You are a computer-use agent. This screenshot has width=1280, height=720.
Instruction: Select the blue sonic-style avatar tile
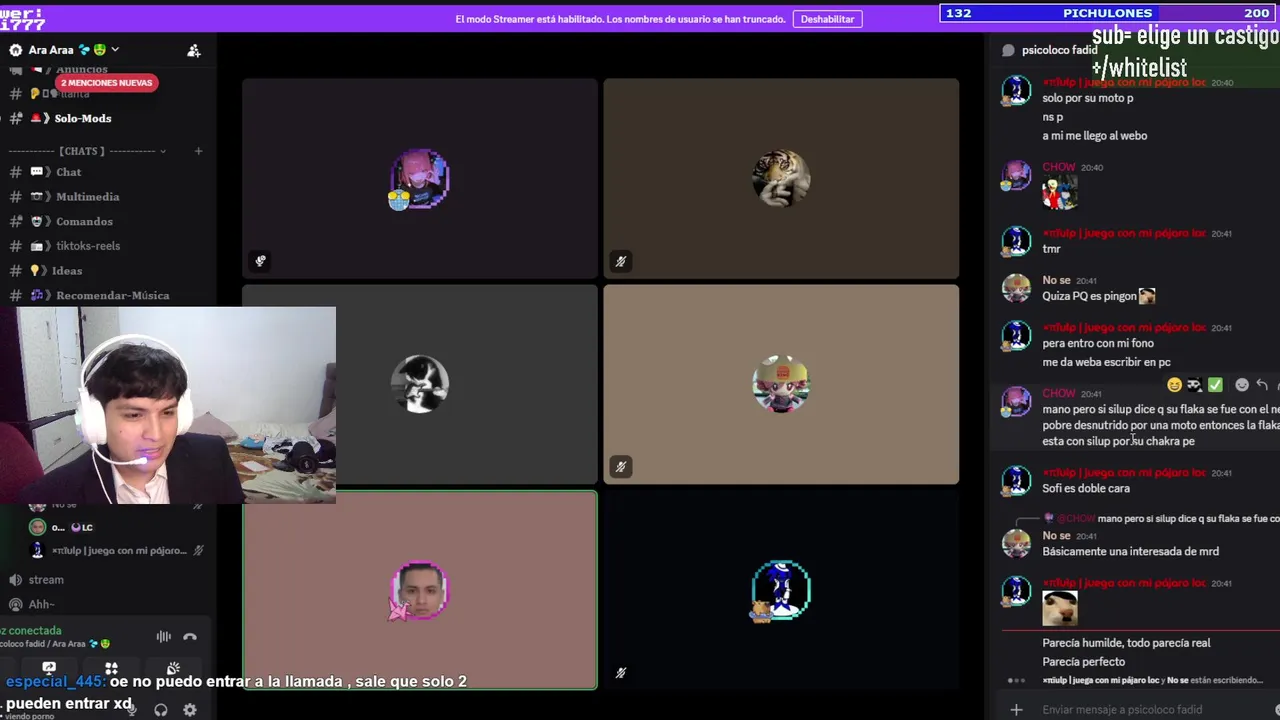pyautogui.click(x=781, y=590)
